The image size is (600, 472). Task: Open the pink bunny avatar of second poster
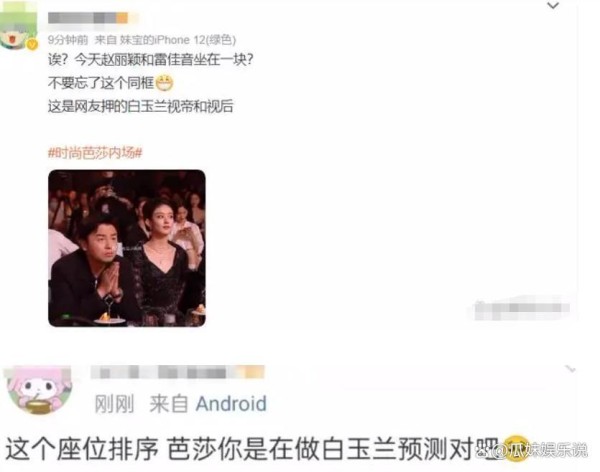click(38, 390)
